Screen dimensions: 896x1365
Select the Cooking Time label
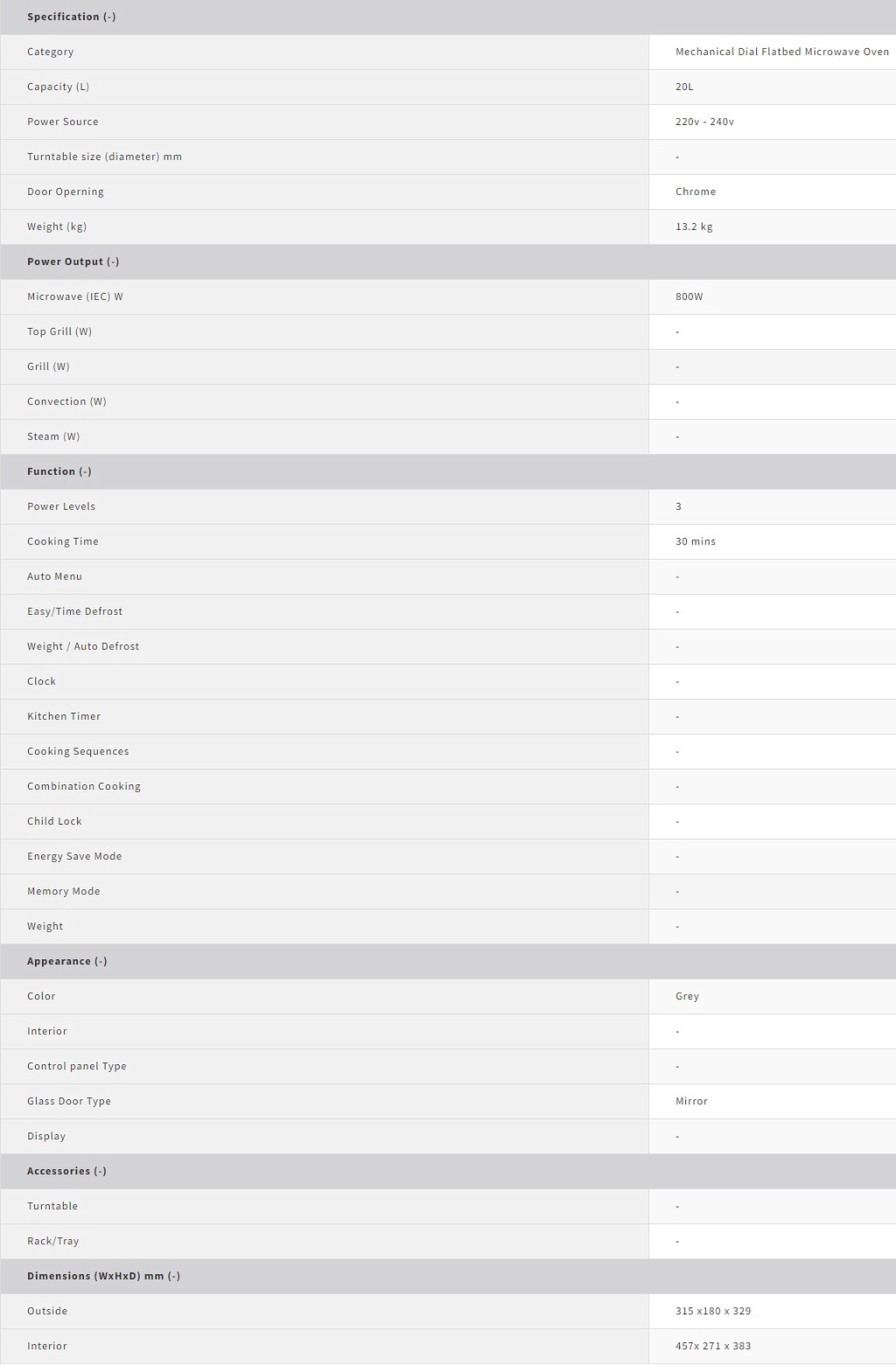pyautogui.click(x=62, y=542)
